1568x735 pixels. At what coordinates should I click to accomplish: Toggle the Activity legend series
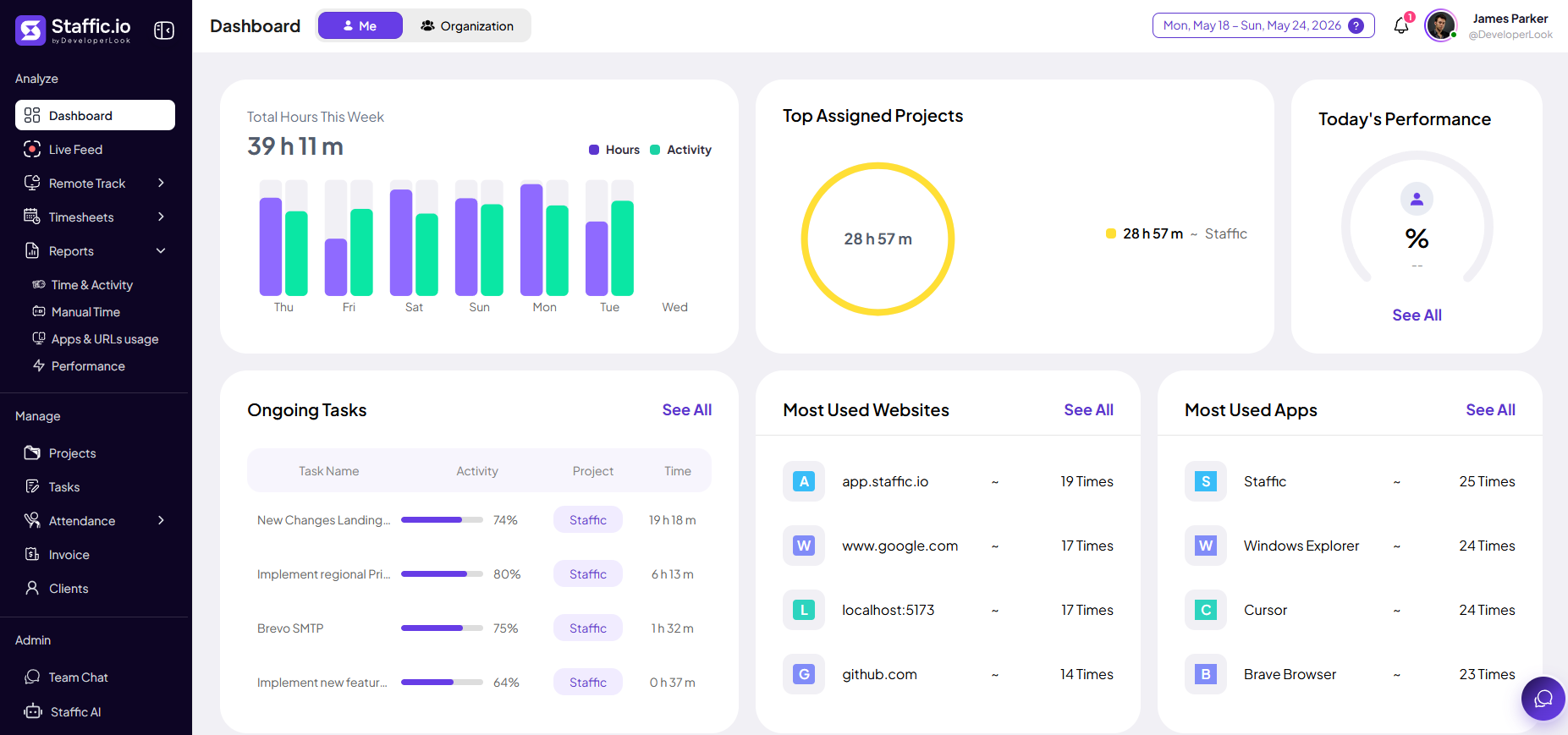click(x=681, y=150)
